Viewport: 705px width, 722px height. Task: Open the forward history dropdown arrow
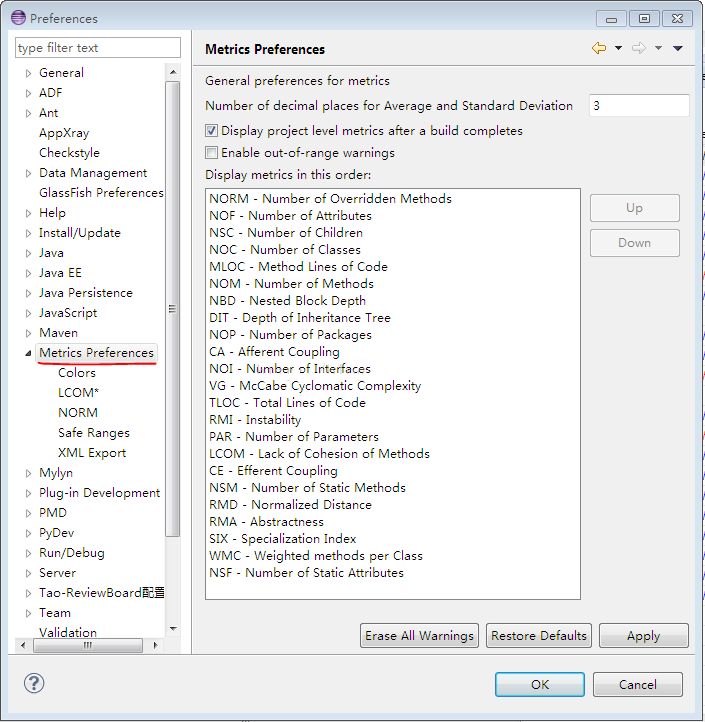[658, 48]
